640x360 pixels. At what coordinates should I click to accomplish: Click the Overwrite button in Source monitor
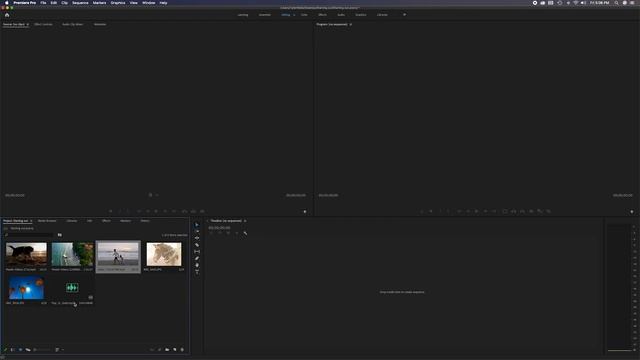(193, 211)
